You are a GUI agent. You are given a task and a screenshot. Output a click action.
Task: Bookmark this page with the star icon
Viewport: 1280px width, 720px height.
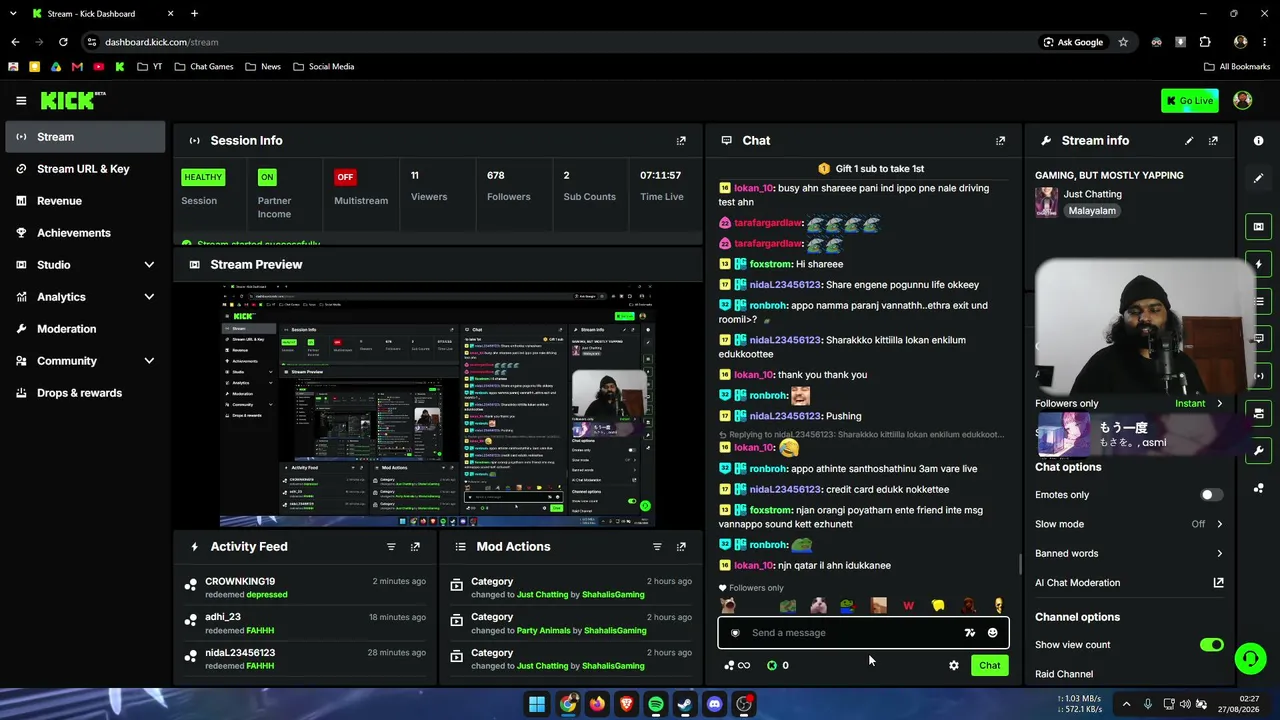point(1123,42)
